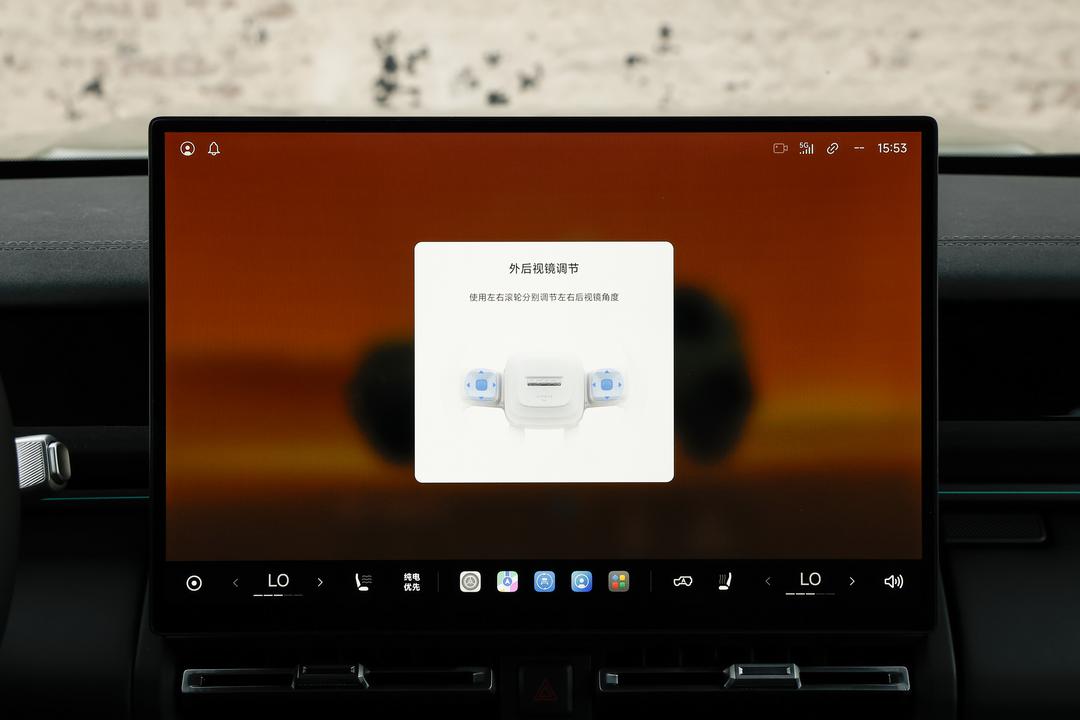Viewport: 1080px width, 720px height.
Task: Raise the right LO temperature with the arrow
Action: pos(852,582)
